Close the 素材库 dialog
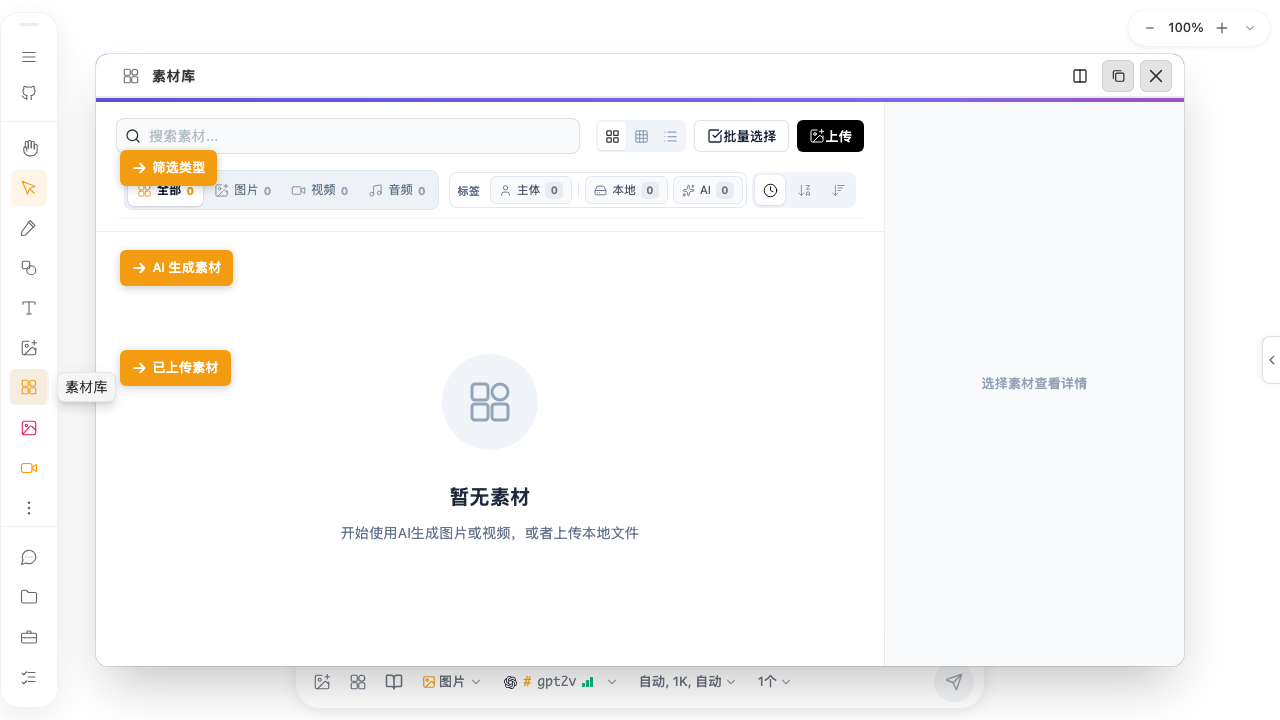This screenshot has width=1280, height=720. [1156, 76]
